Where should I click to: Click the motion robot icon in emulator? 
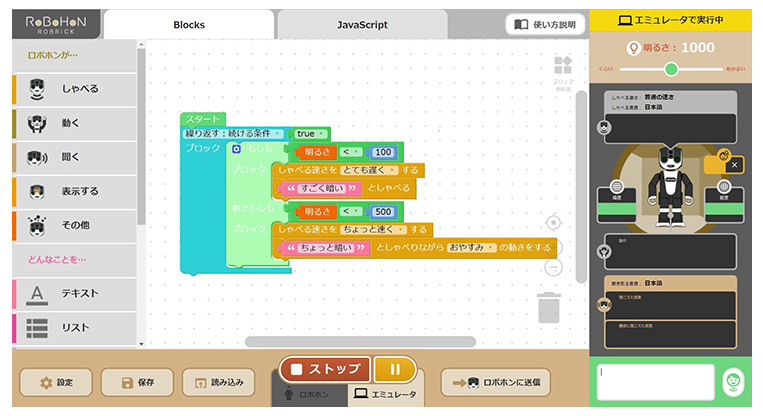604,251
